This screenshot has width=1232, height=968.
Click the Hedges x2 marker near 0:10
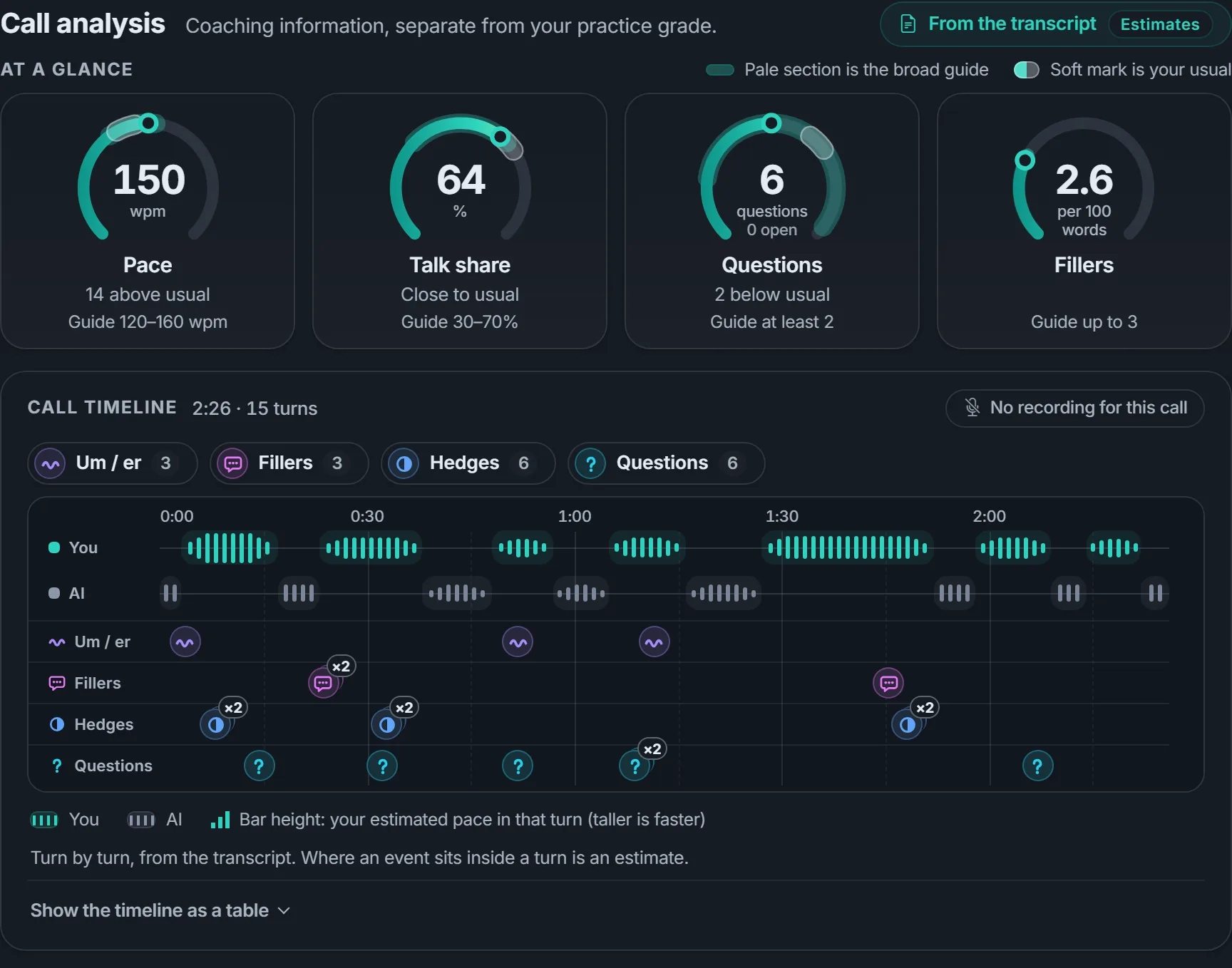[x=215, y=725]
